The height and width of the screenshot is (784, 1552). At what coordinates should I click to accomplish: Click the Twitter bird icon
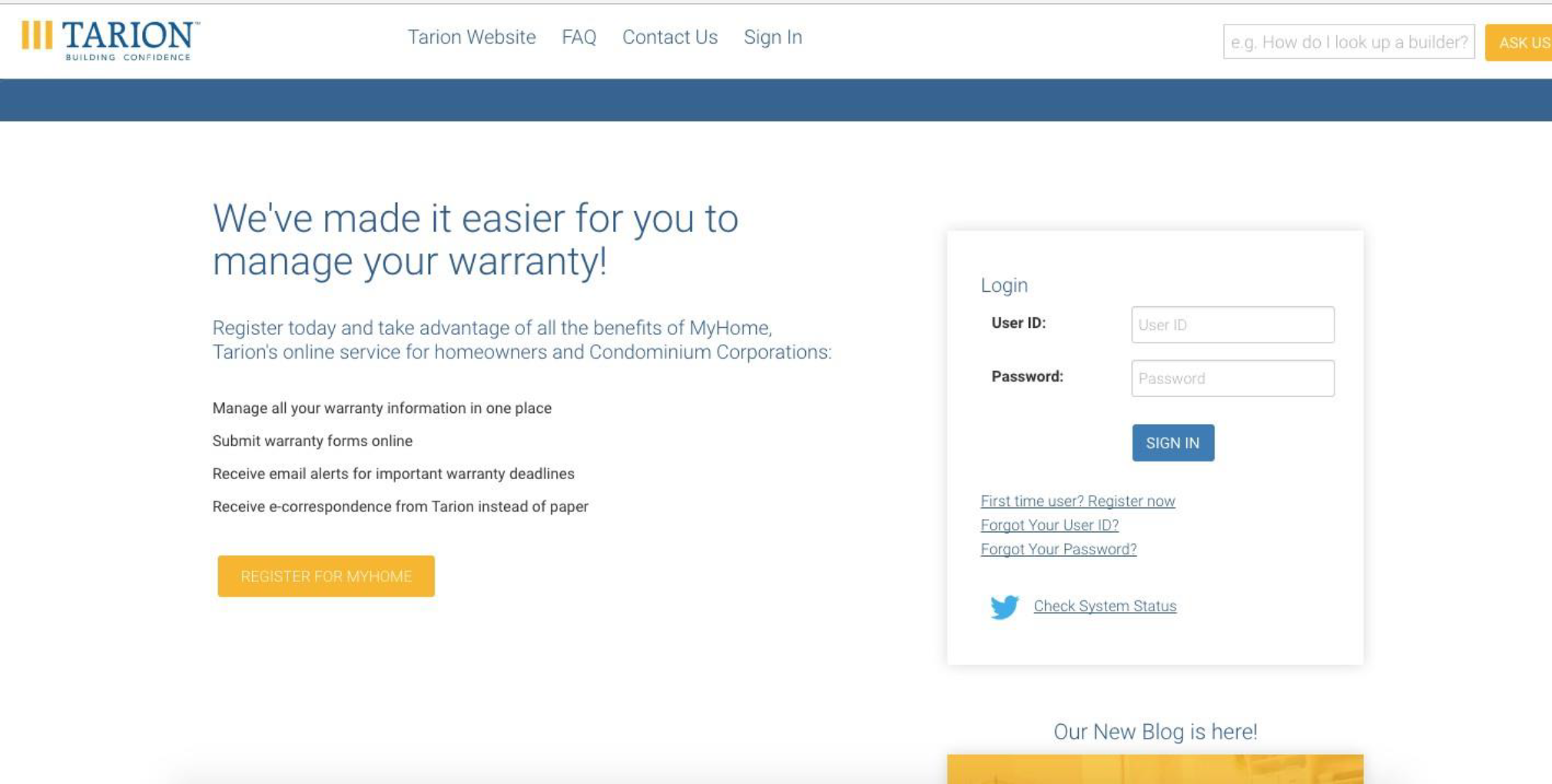(x=1003, y=607)
